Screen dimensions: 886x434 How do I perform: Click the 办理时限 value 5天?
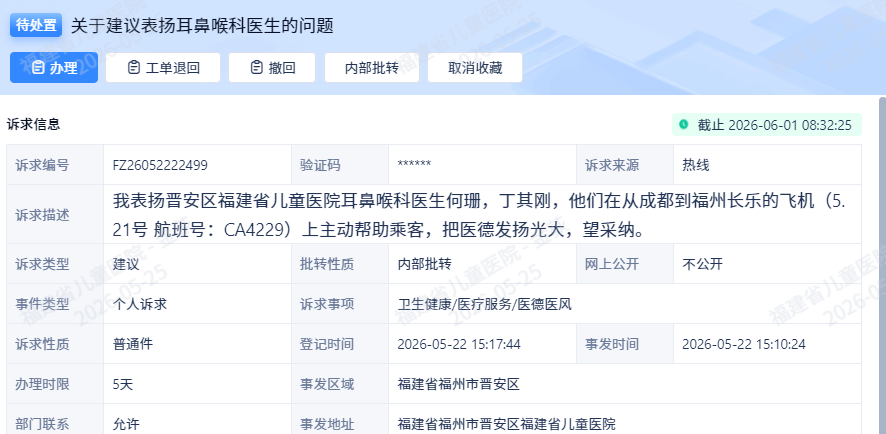(x=123, y=385)
